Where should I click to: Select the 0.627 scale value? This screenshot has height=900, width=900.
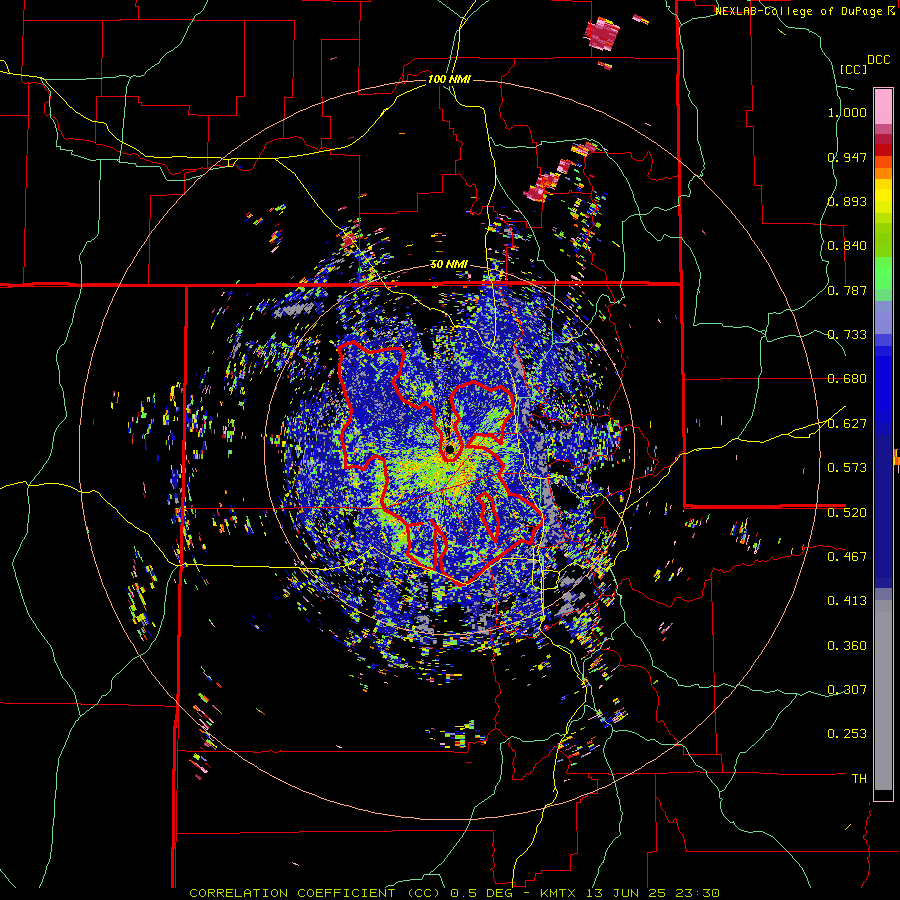tap(847, 424)
